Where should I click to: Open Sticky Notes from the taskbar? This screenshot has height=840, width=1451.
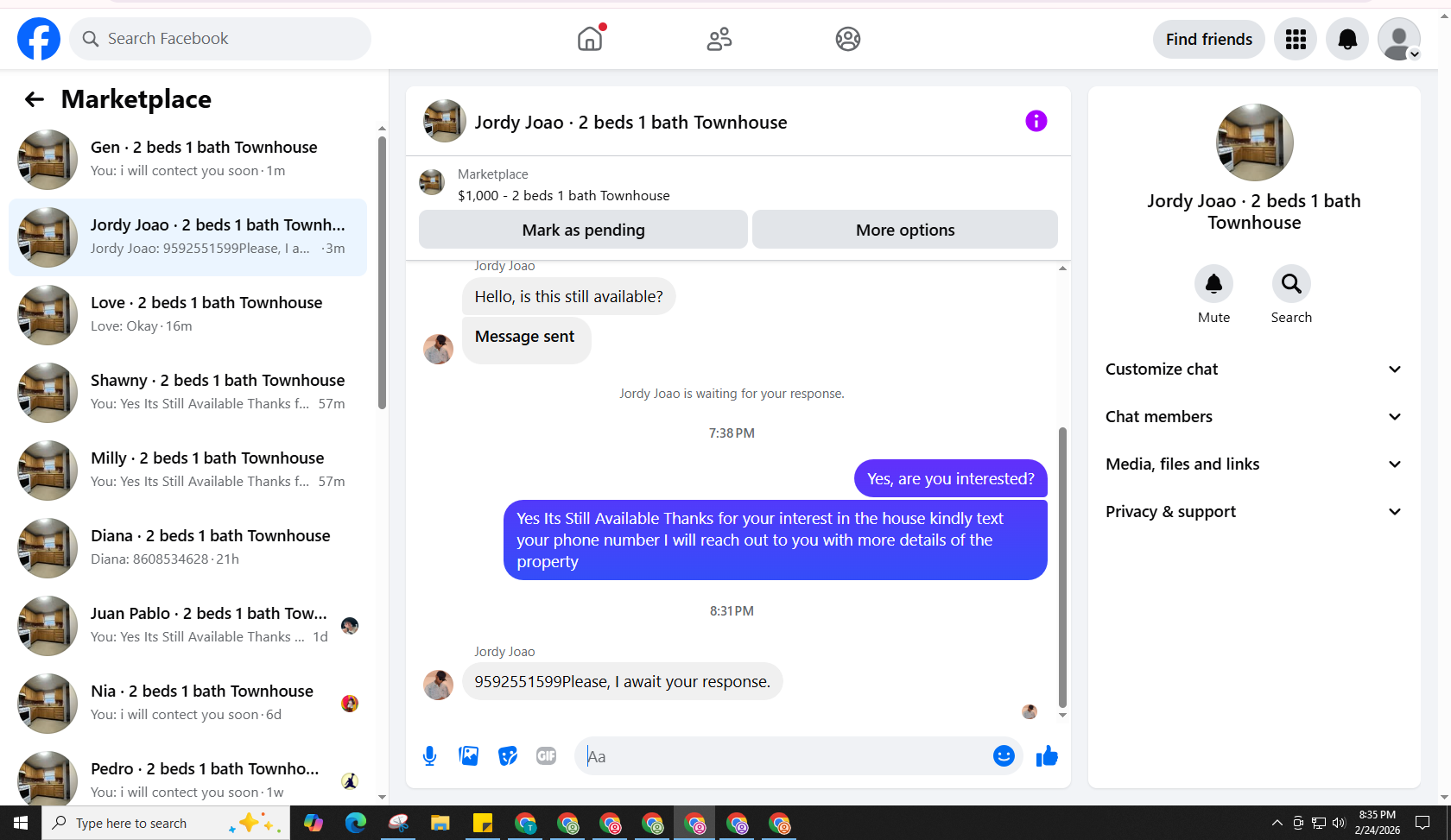click(483, 823)
